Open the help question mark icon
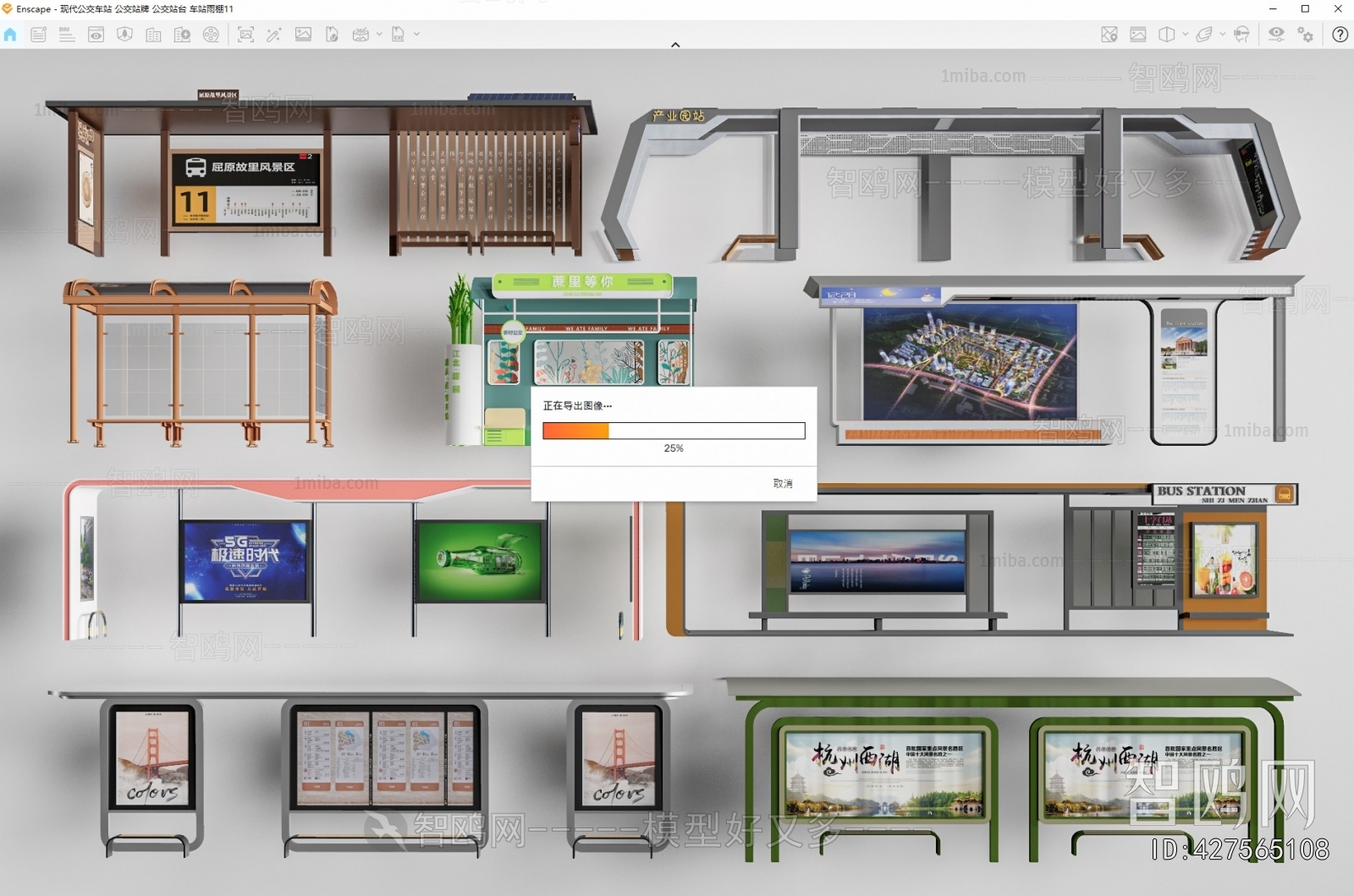This screenshot has height=896, width=1354. tap(1340, 35)
